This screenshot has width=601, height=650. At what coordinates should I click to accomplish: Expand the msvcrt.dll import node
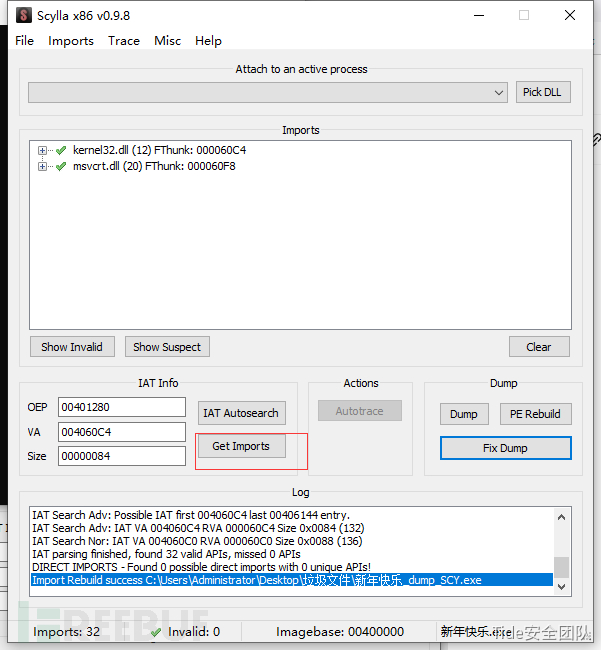tap(42, 167)
